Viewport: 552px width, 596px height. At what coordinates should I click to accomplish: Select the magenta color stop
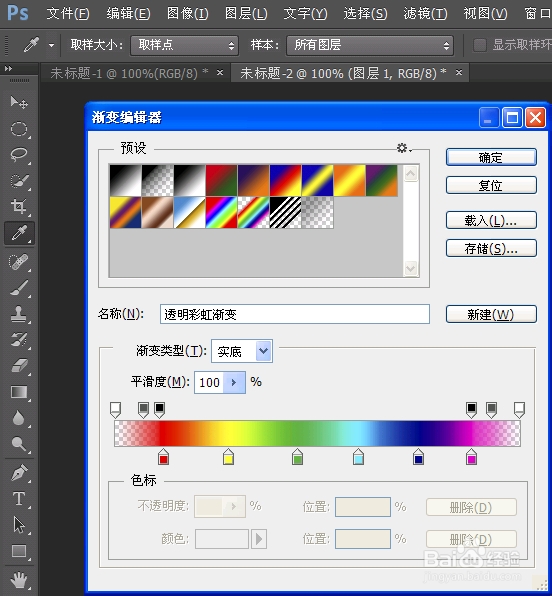click(471, 457)
